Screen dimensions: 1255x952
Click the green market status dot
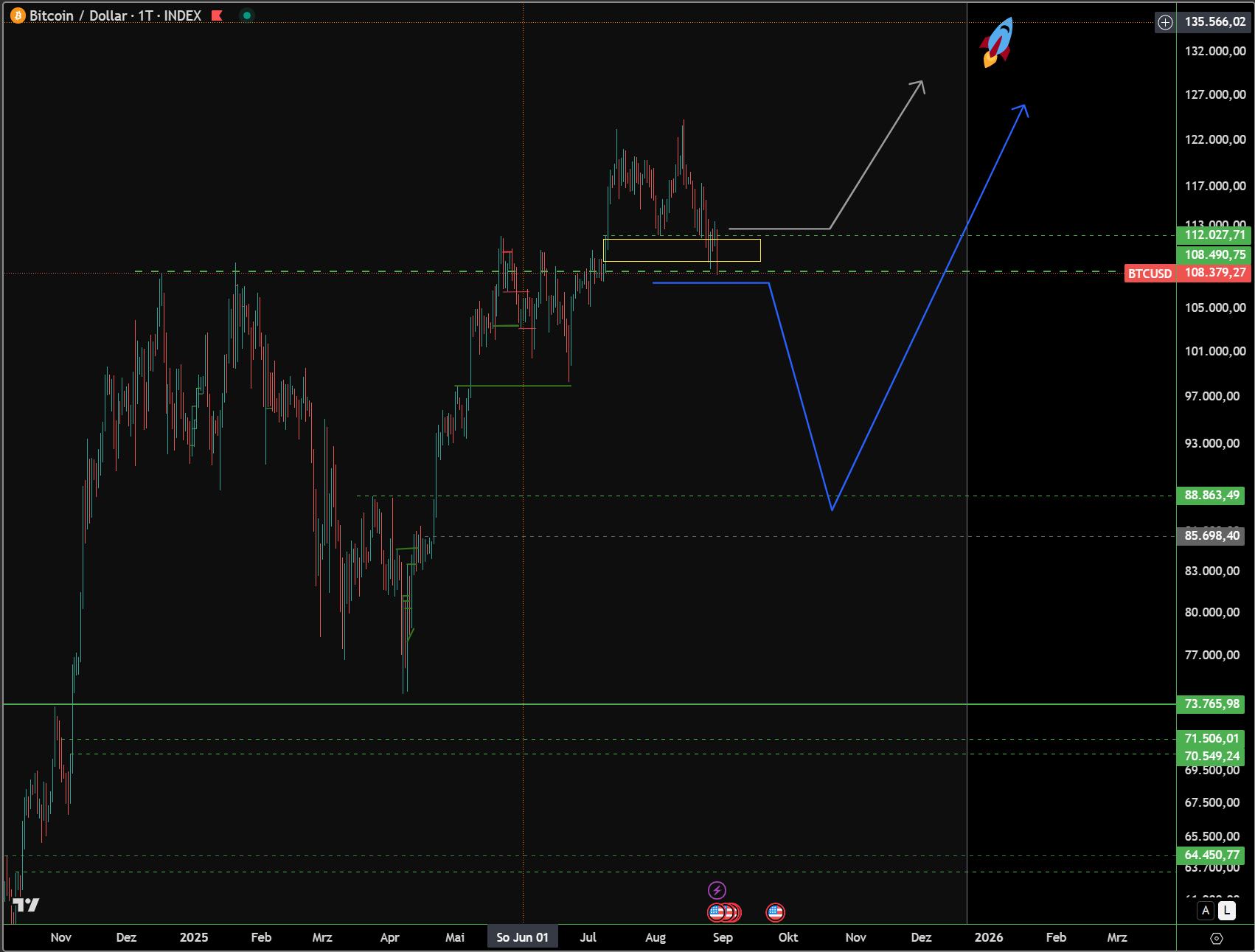tap(247, 15)
